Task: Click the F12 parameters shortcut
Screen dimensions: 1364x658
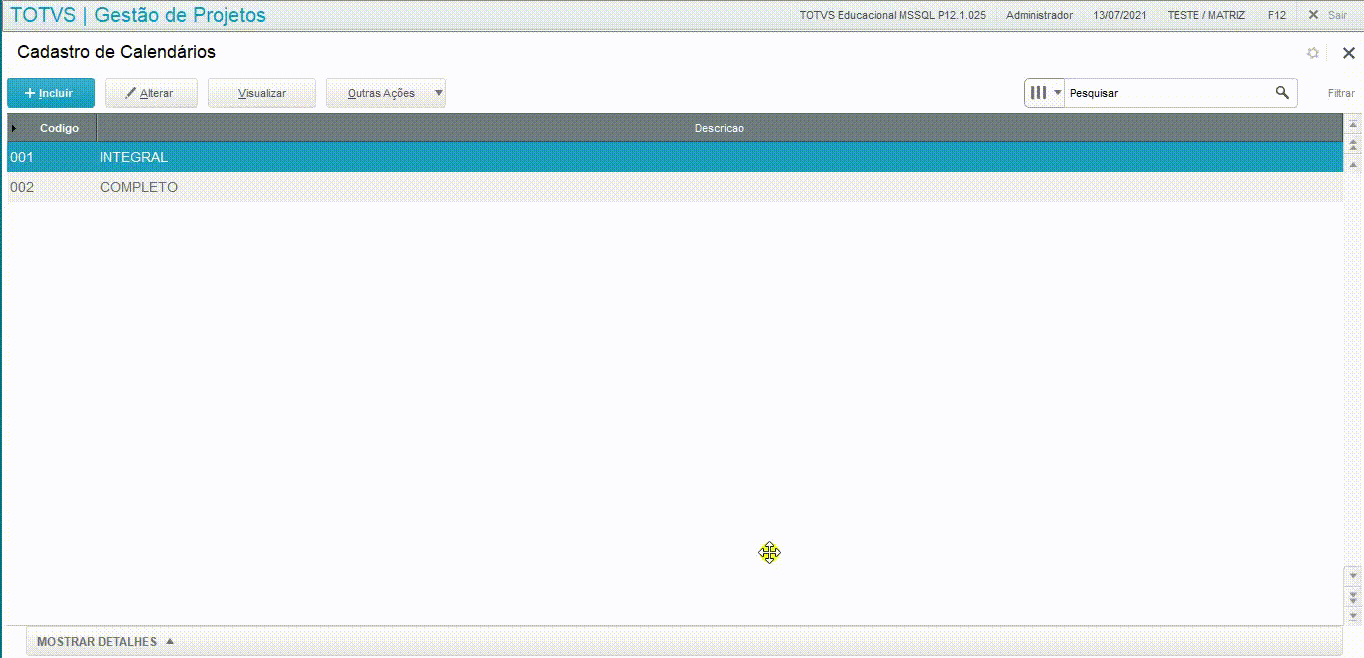Action: click(1277, 15)
